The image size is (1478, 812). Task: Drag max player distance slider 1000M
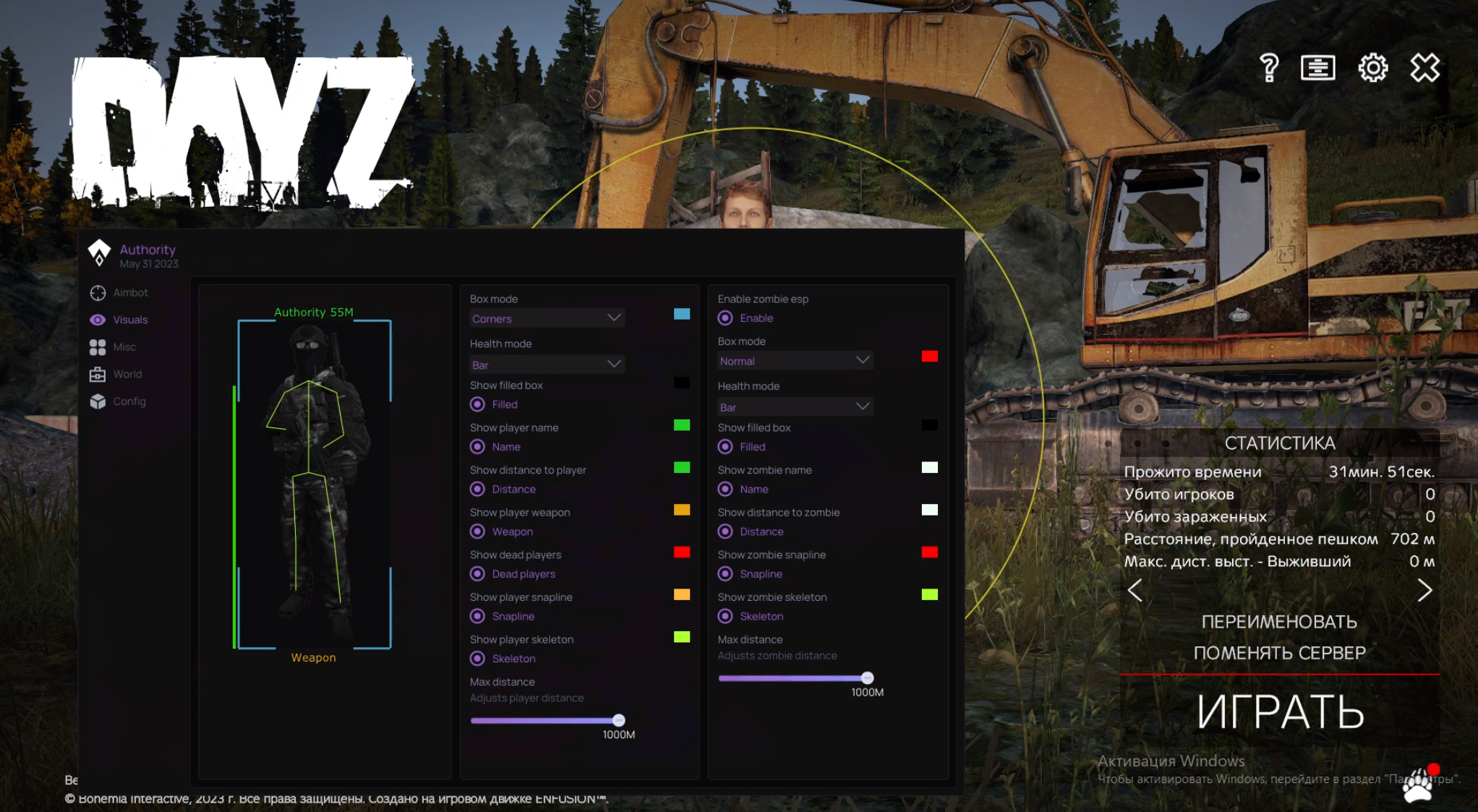point(618,719)
